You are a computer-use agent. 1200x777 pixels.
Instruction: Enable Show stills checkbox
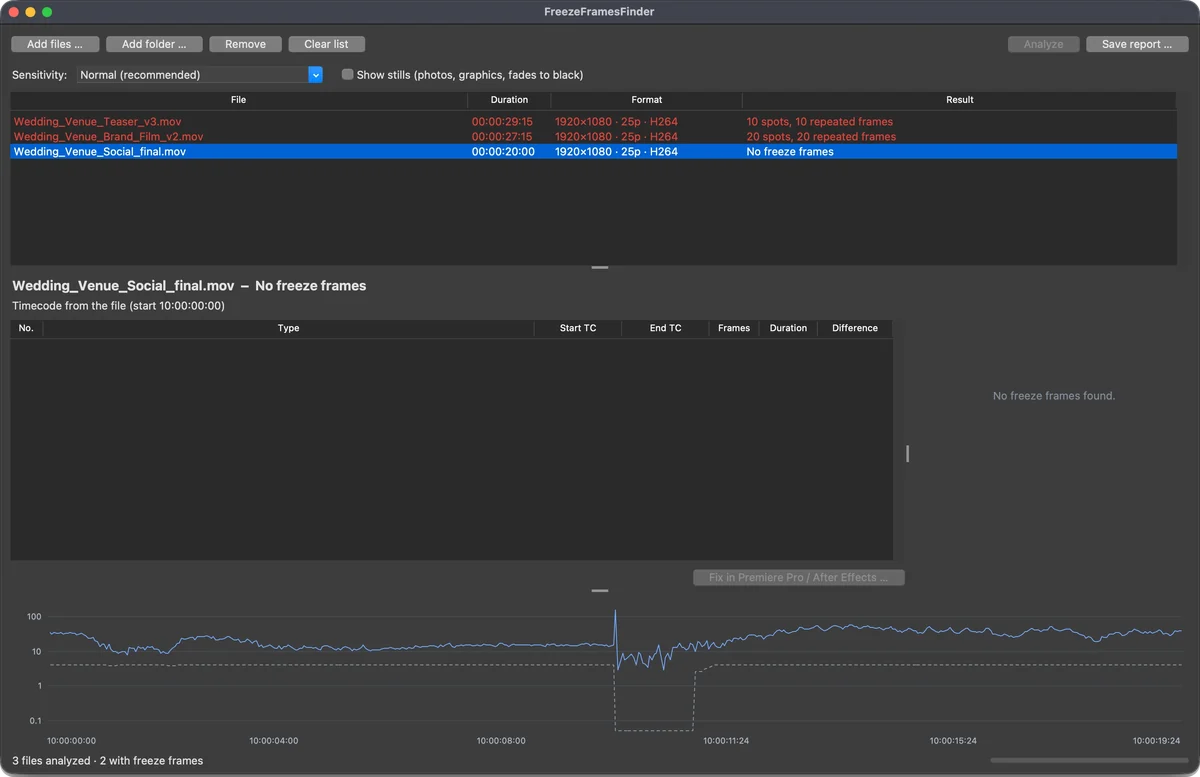[x=347, y=75]
